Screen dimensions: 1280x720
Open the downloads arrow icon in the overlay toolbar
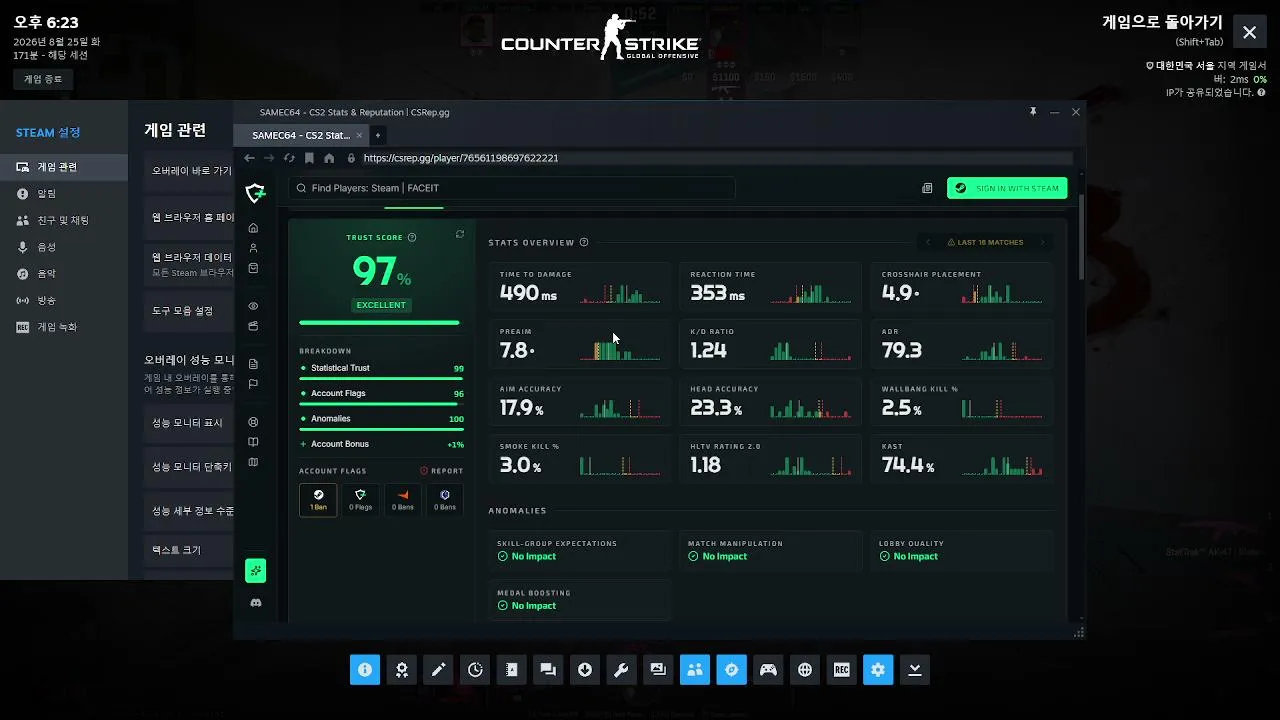[x=585, y=670]
